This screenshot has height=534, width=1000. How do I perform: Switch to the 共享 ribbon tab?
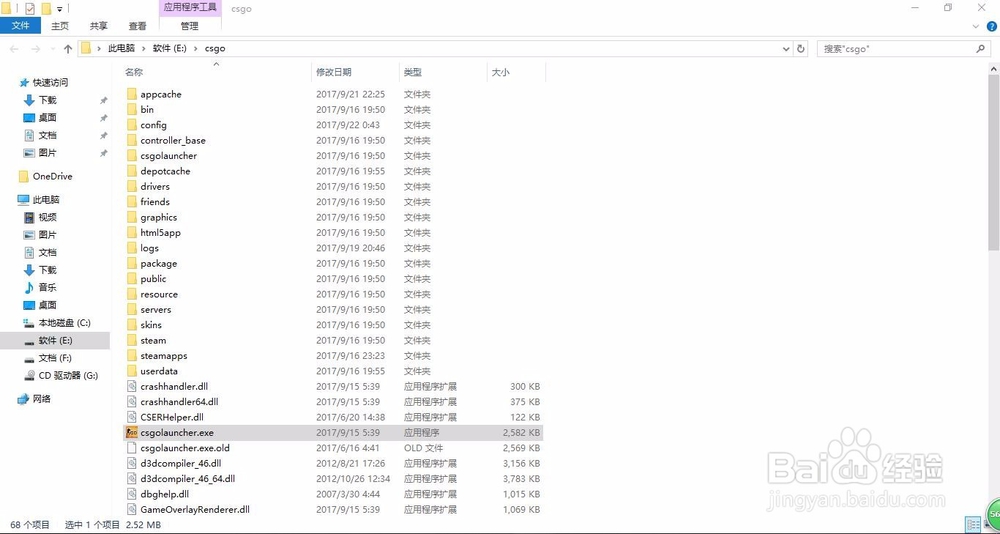coord(98,26)
